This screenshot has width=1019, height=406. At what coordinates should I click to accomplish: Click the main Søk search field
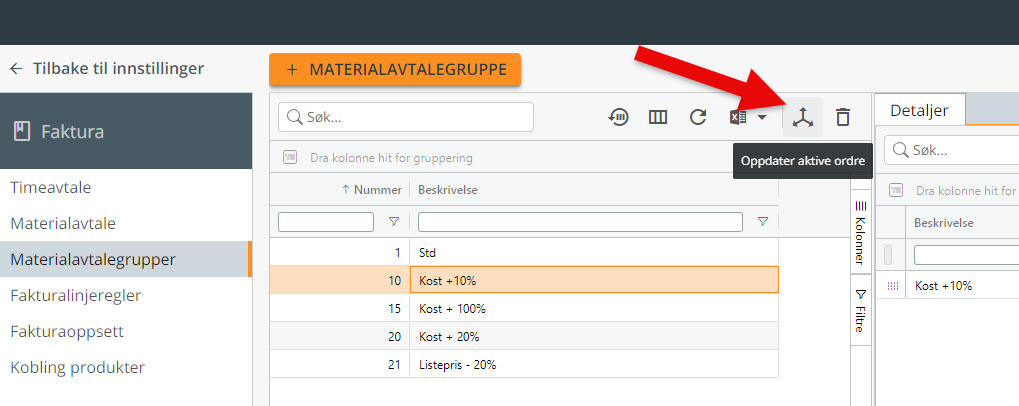tap(406, 117)
